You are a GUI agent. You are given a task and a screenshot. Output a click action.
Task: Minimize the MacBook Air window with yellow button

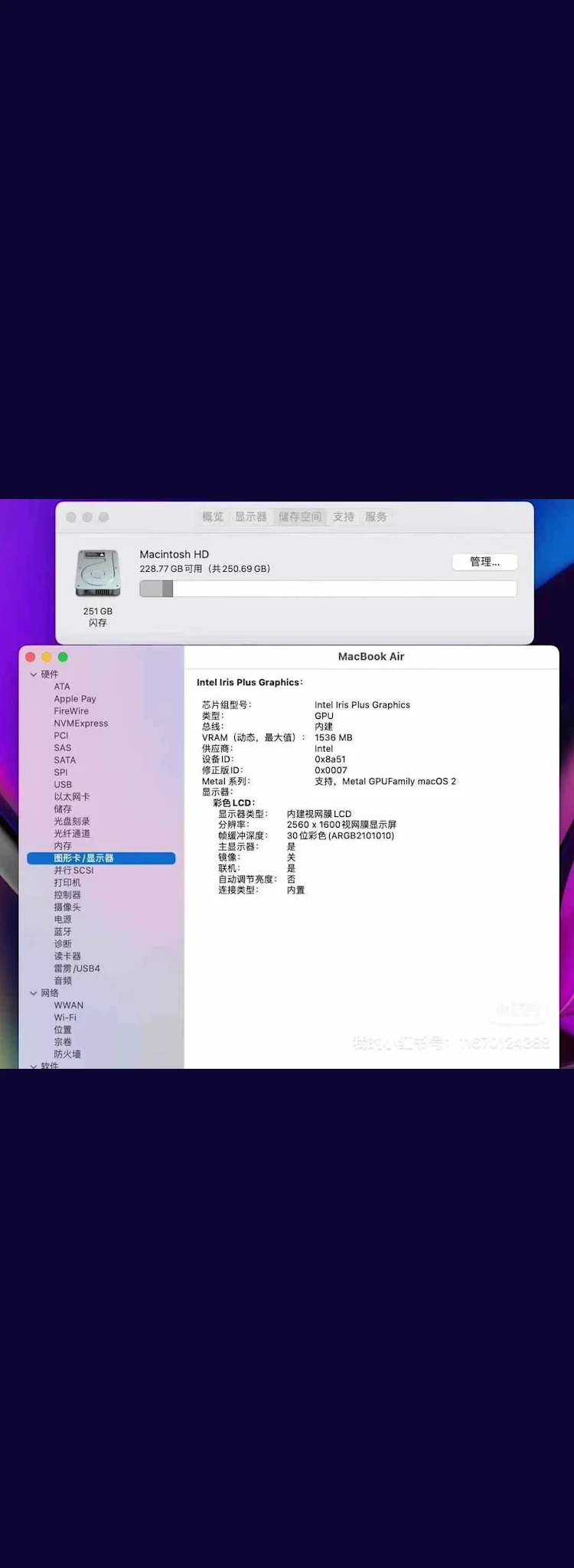[x=47, y=657]
